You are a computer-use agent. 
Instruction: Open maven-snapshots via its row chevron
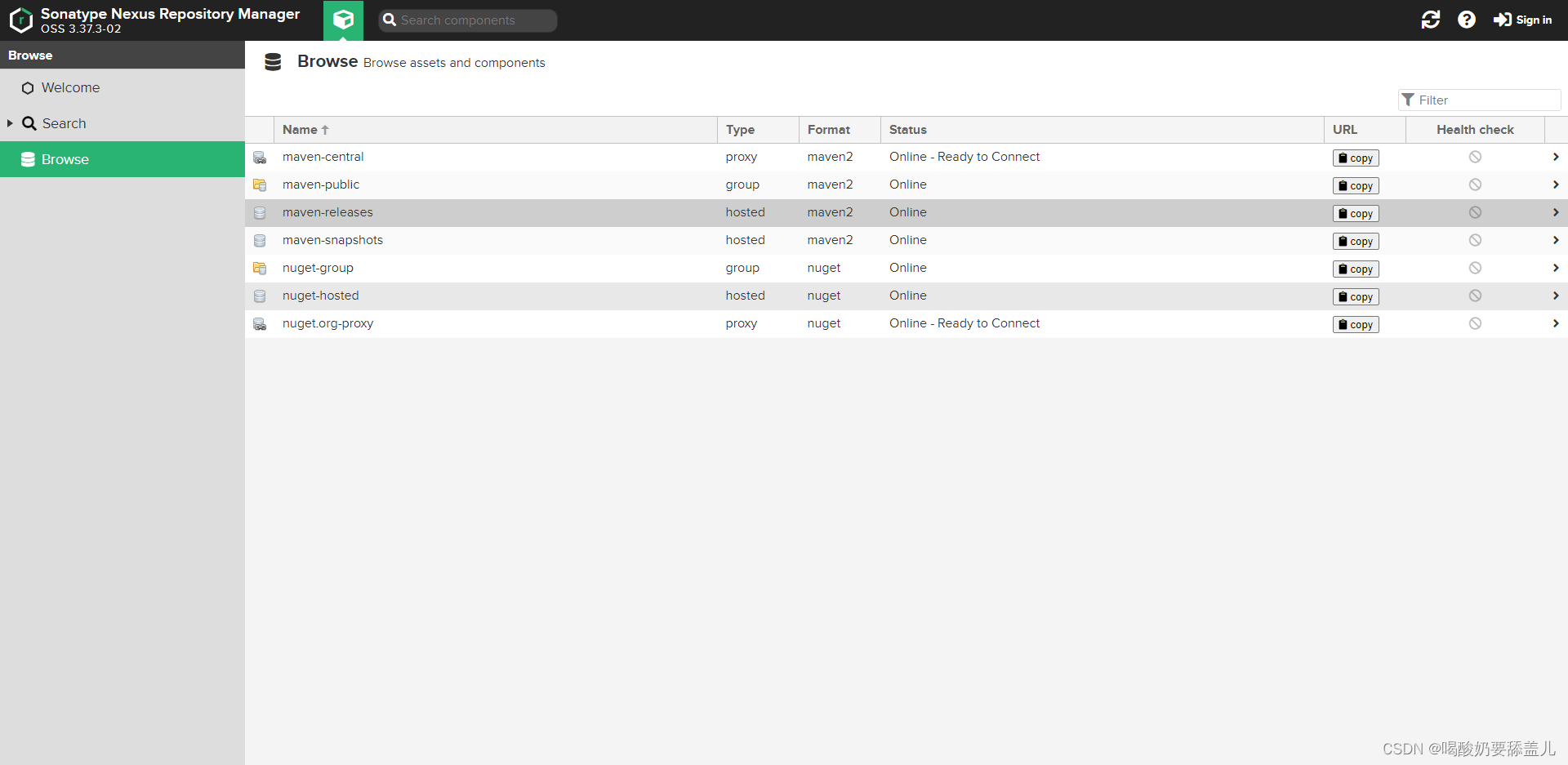(1556, 240)
